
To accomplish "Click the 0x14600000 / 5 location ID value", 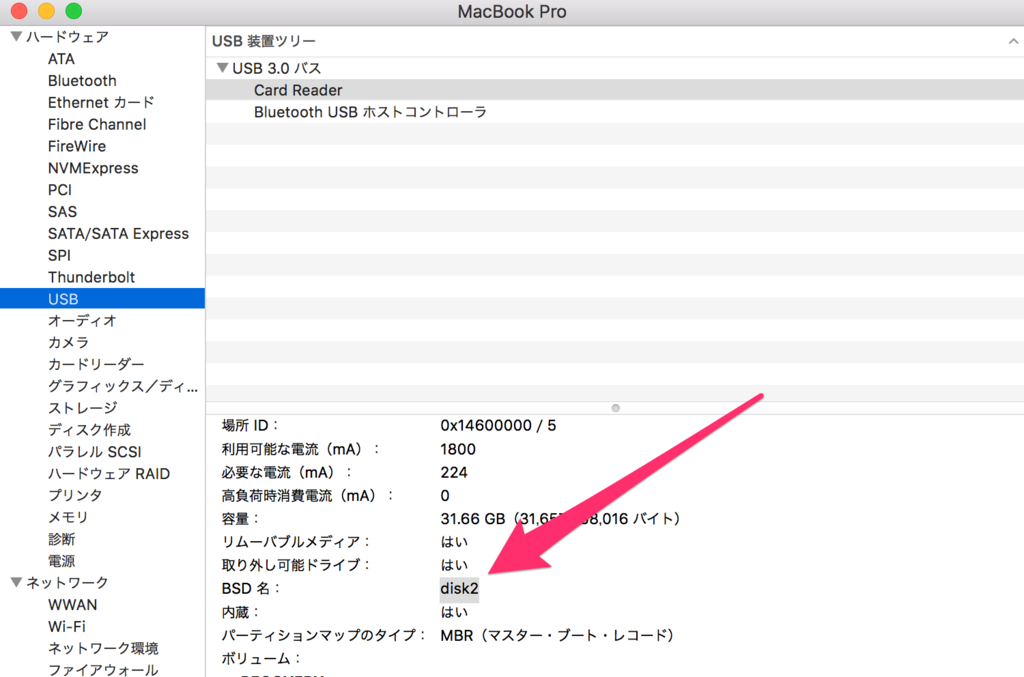I will (498, 426).
